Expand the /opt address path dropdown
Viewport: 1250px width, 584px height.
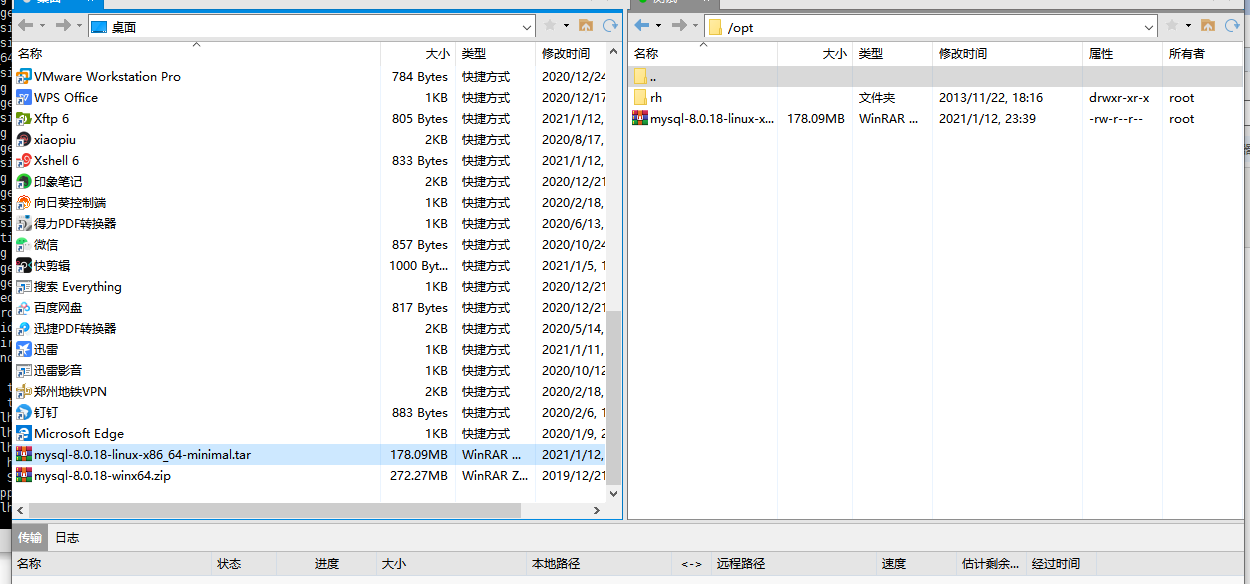pos(1150,27)
